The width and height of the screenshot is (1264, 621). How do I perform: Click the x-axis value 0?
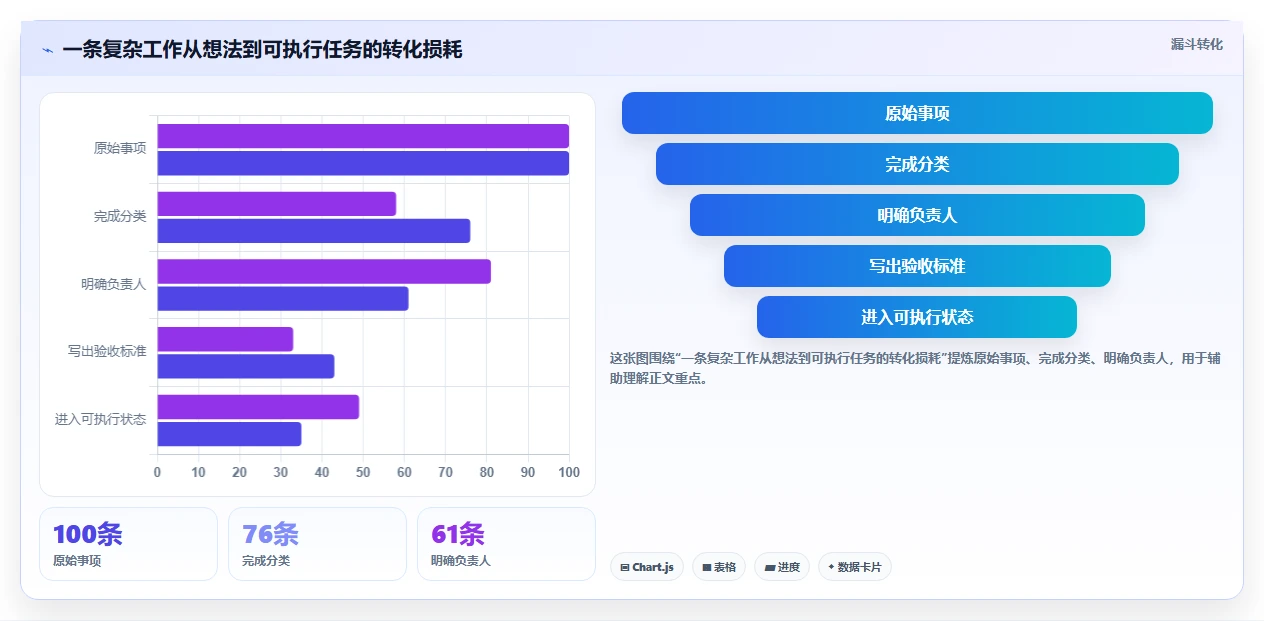click(157, 472)
